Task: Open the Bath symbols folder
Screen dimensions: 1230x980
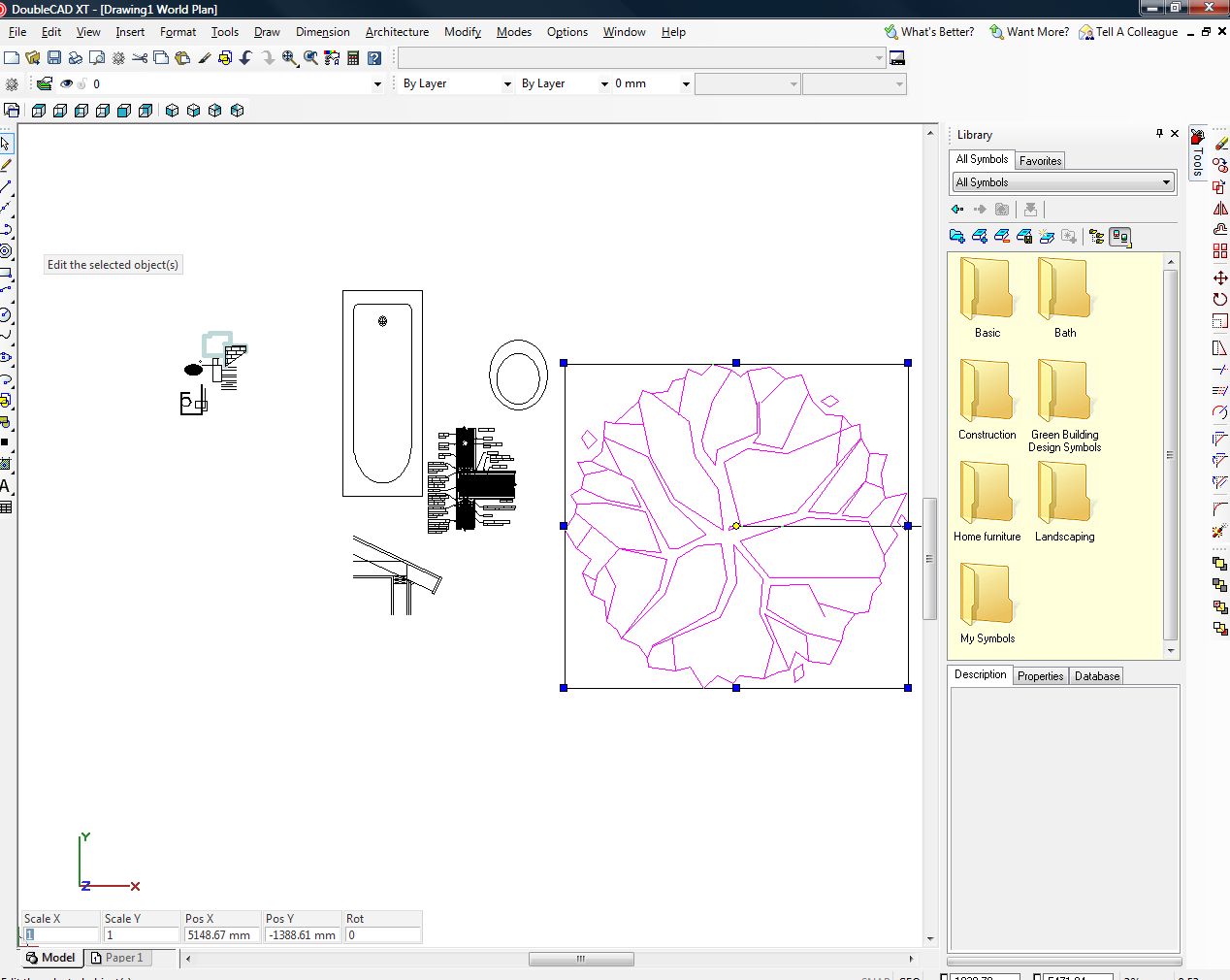Action: (1064, 298)
